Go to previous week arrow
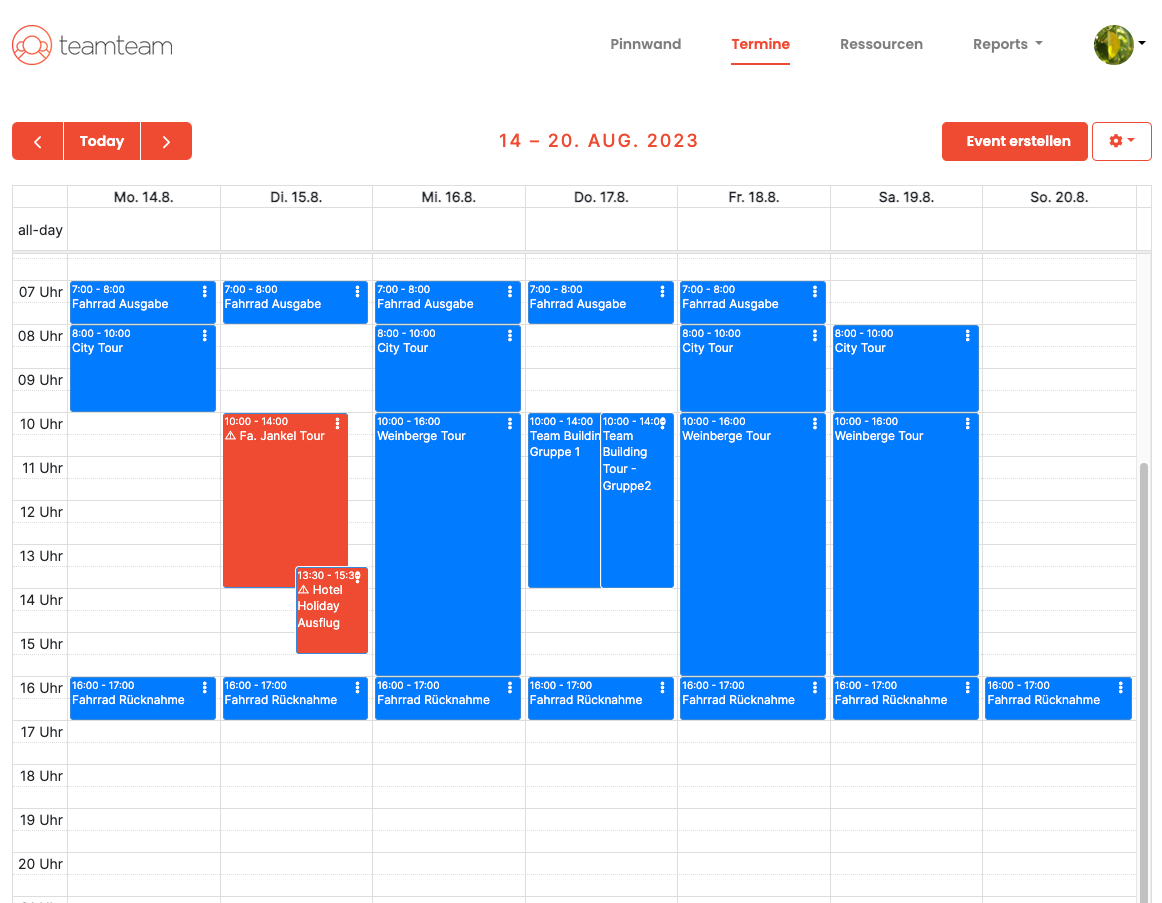The height and width of the screenshot is (903, 1162). tap(38, 141)
